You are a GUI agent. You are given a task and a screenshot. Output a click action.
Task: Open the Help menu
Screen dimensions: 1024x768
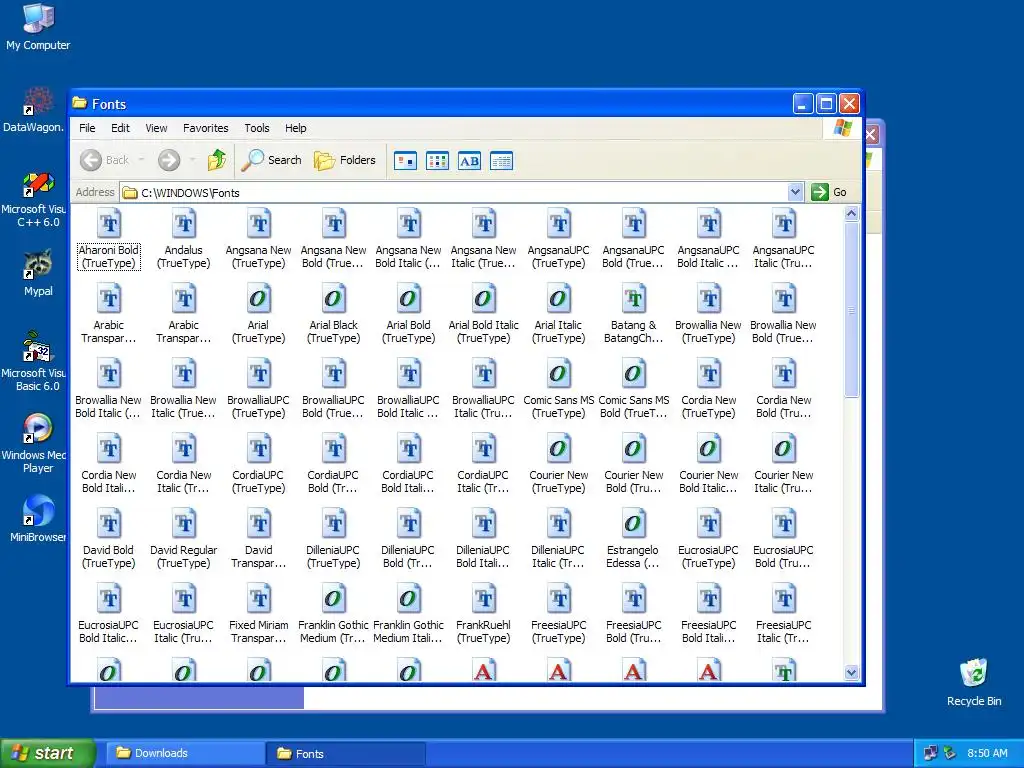click(295, 128)
